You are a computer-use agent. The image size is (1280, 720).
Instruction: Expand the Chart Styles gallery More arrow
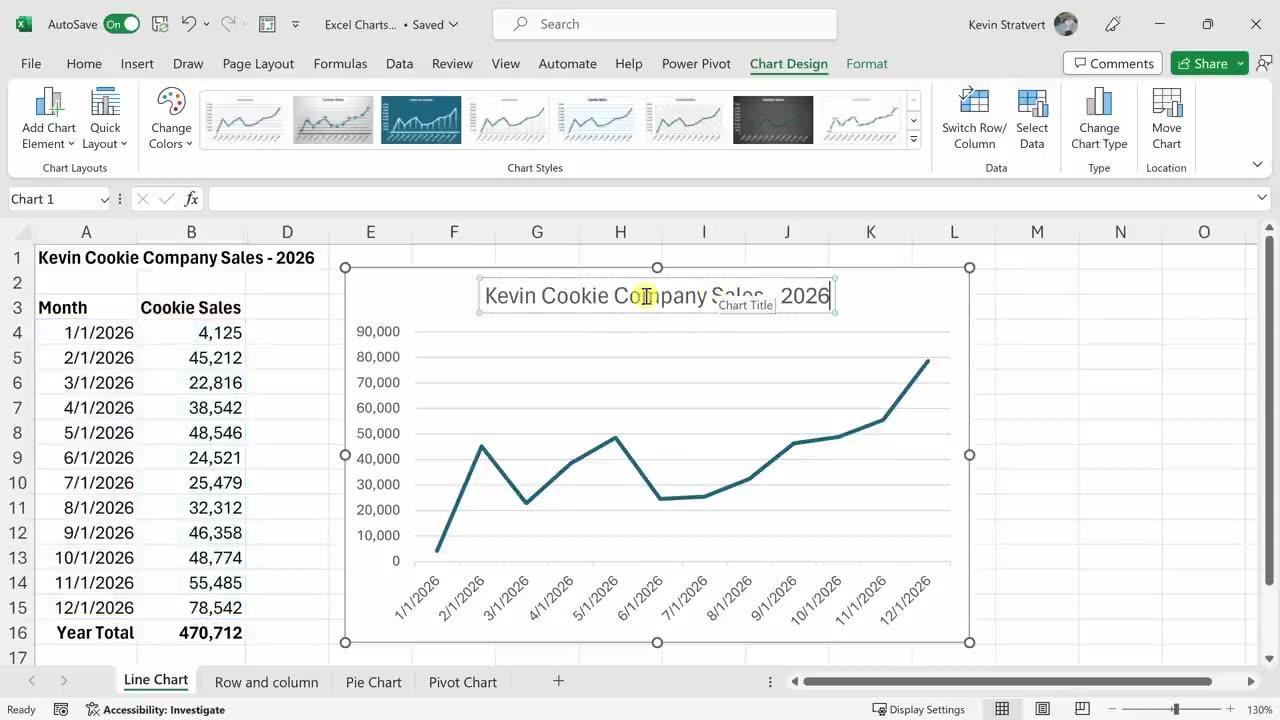coord(913,140)
